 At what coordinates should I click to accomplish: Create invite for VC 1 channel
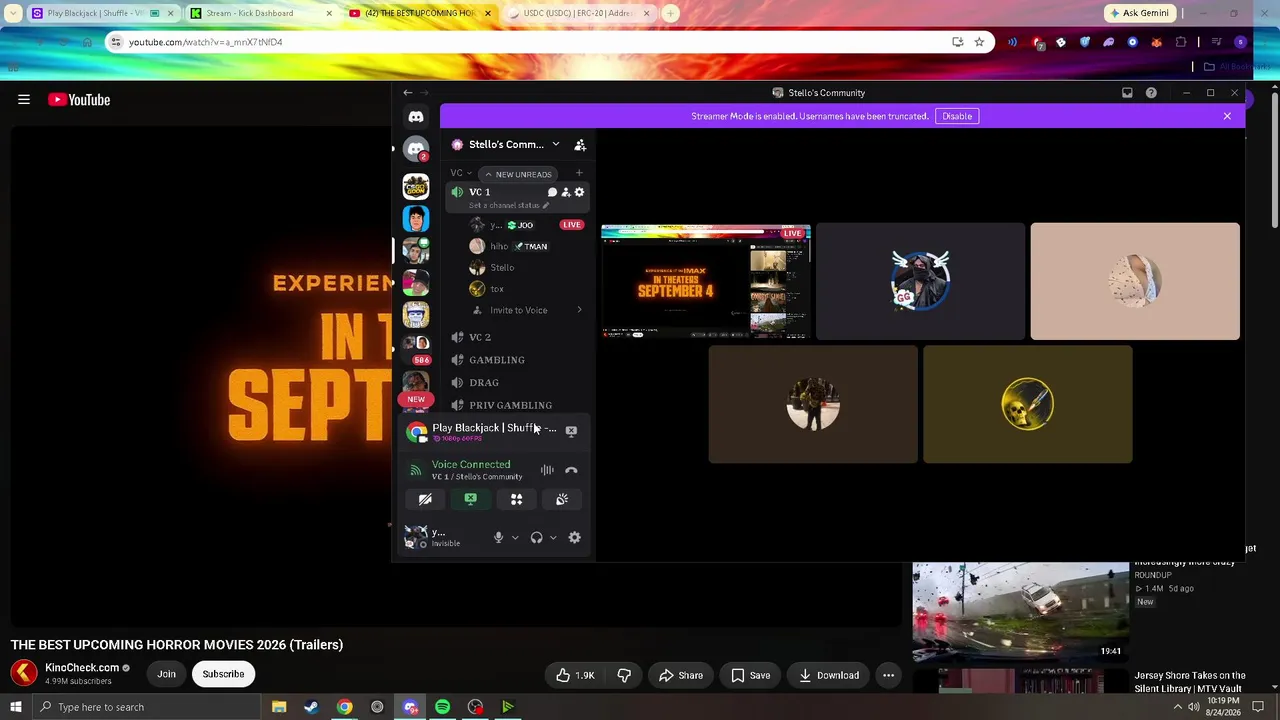pyautogui.click(x=566, y=192)
